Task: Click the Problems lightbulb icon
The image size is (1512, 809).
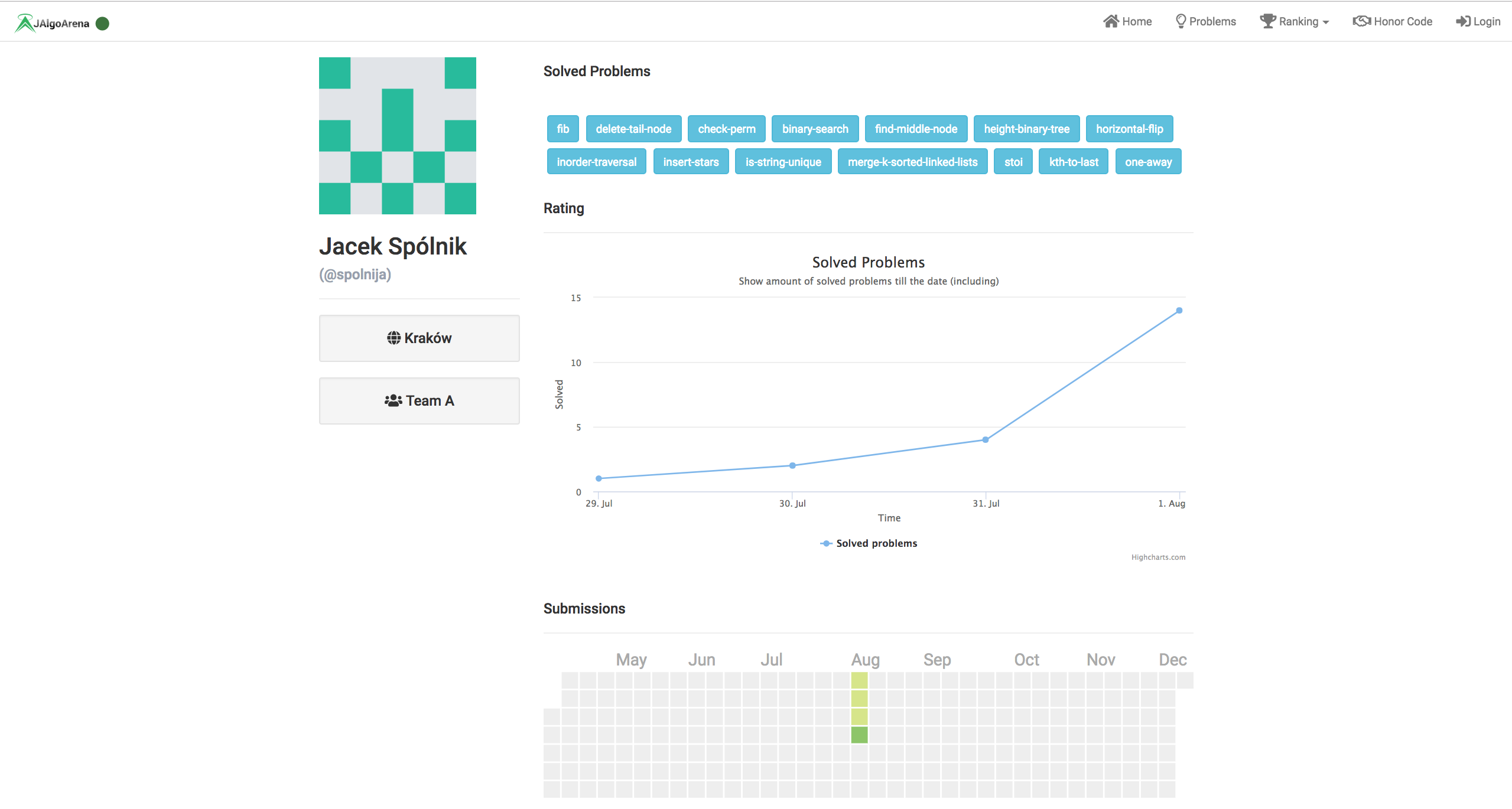Action: pos(1181,21)
